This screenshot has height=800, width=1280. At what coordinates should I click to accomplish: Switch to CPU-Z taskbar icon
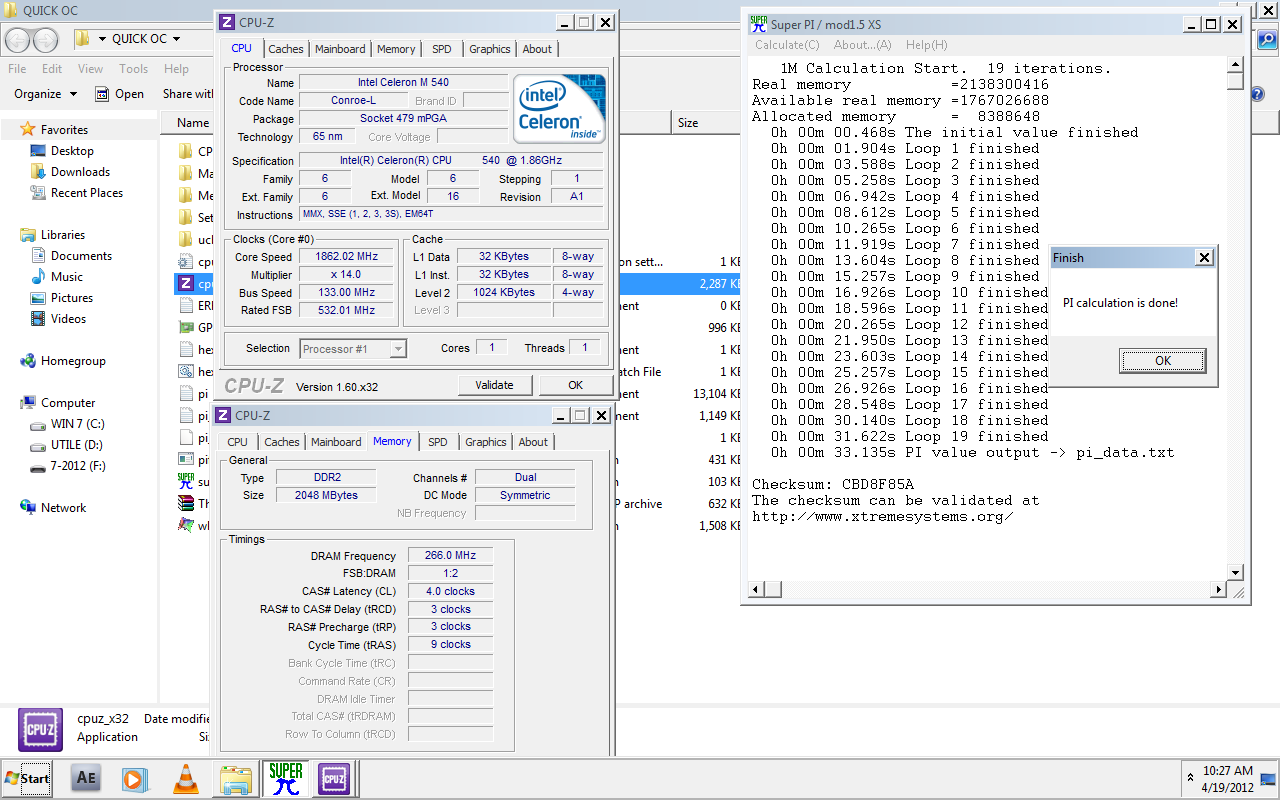334,778
